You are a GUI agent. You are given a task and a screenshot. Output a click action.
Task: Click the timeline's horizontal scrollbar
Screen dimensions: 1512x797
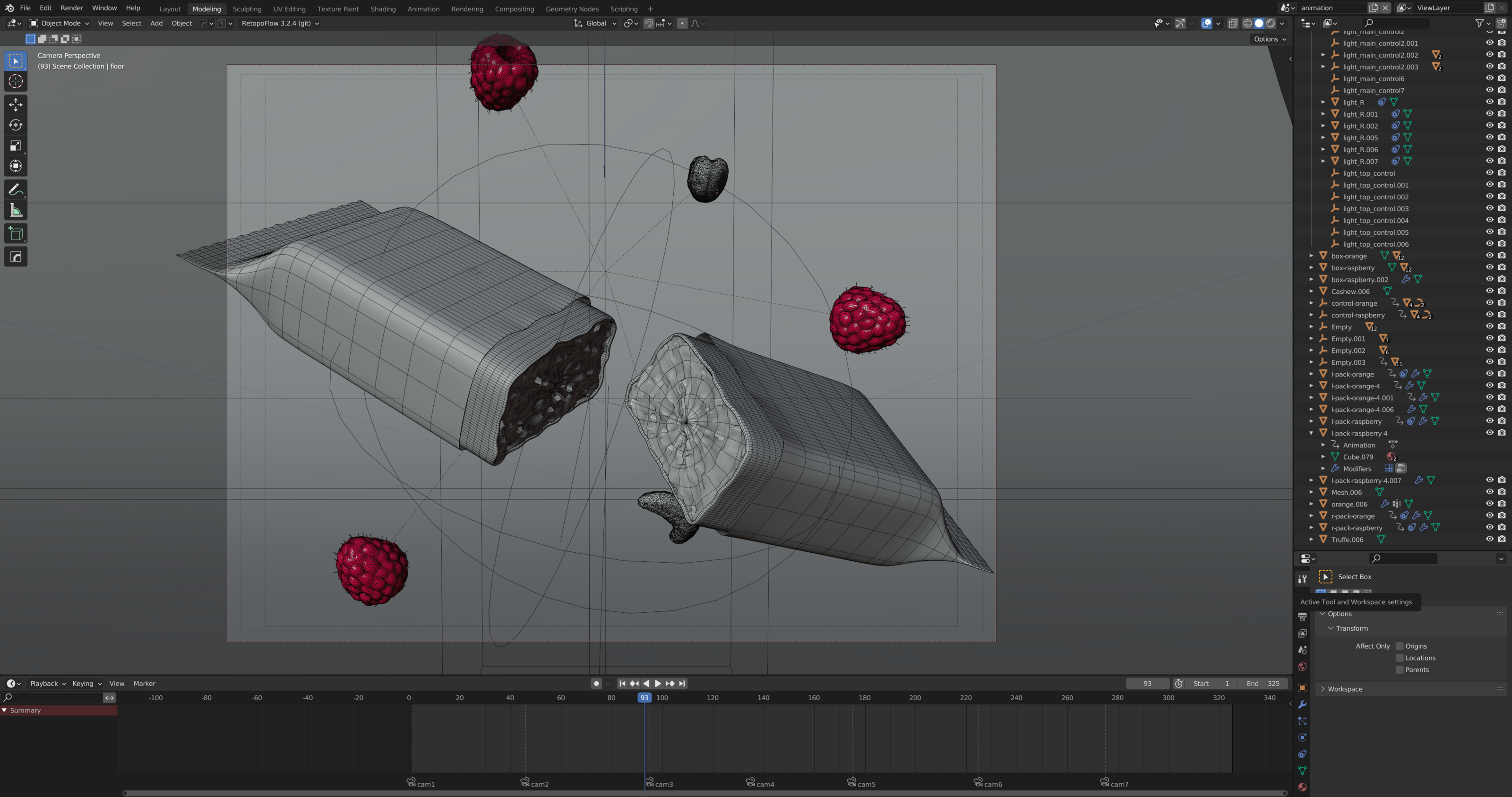pos(704,793)
